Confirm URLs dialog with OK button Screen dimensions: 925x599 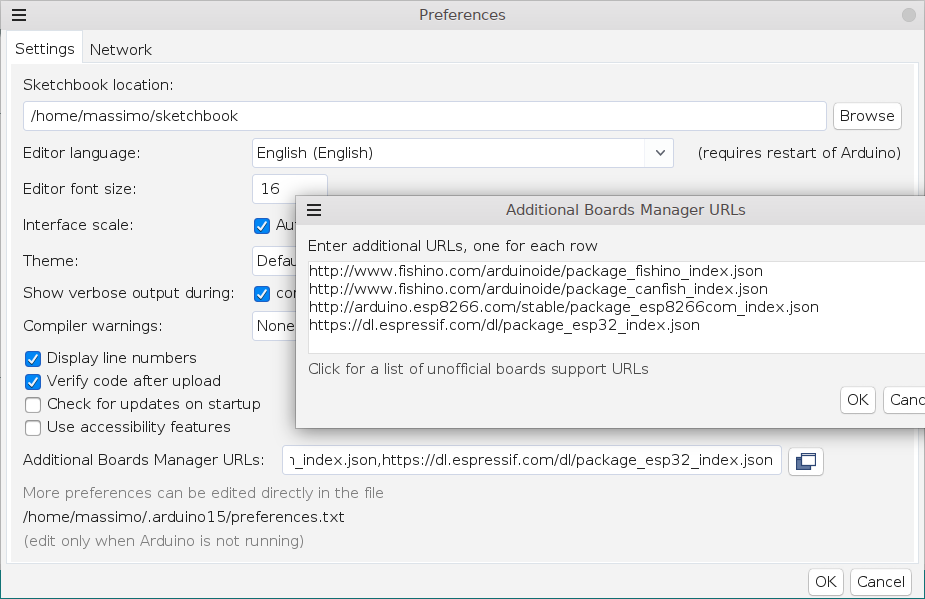click(x=857, y=400)
